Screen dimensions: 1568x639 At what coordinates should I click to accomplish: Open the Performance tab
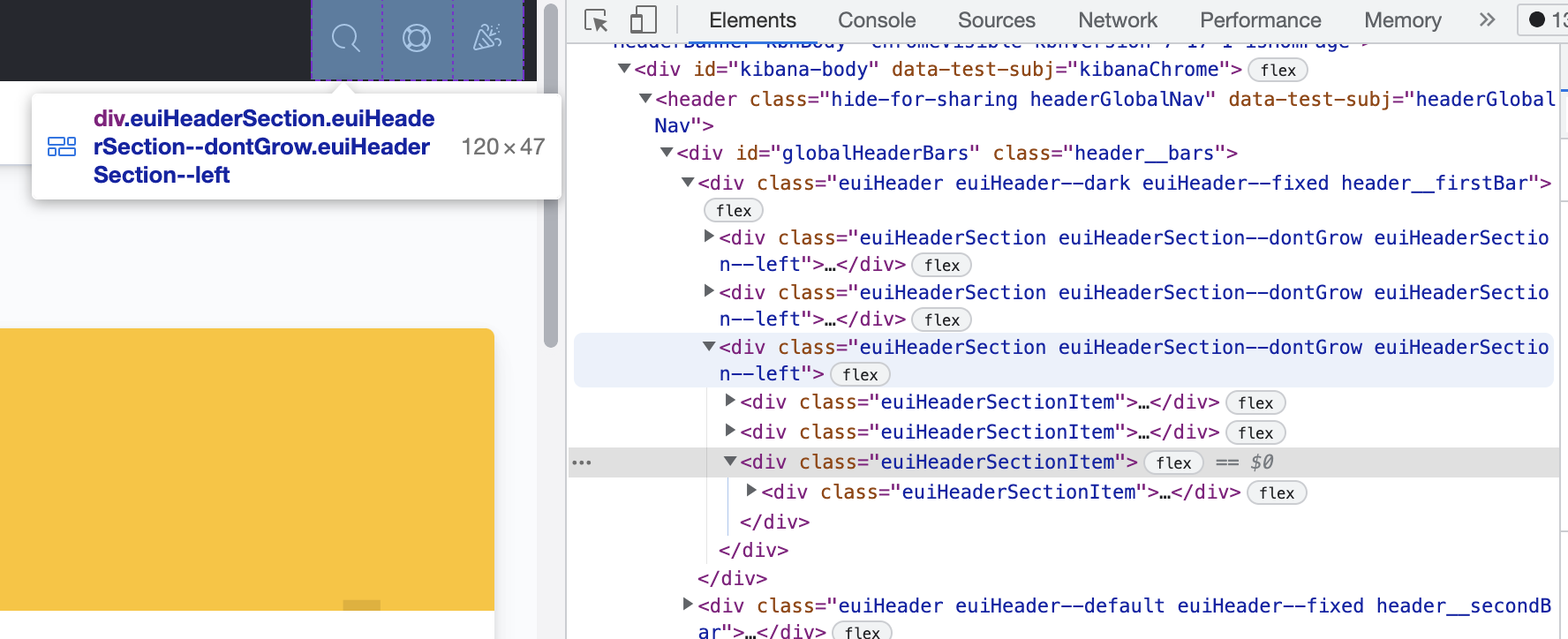tap(1261, 20)
